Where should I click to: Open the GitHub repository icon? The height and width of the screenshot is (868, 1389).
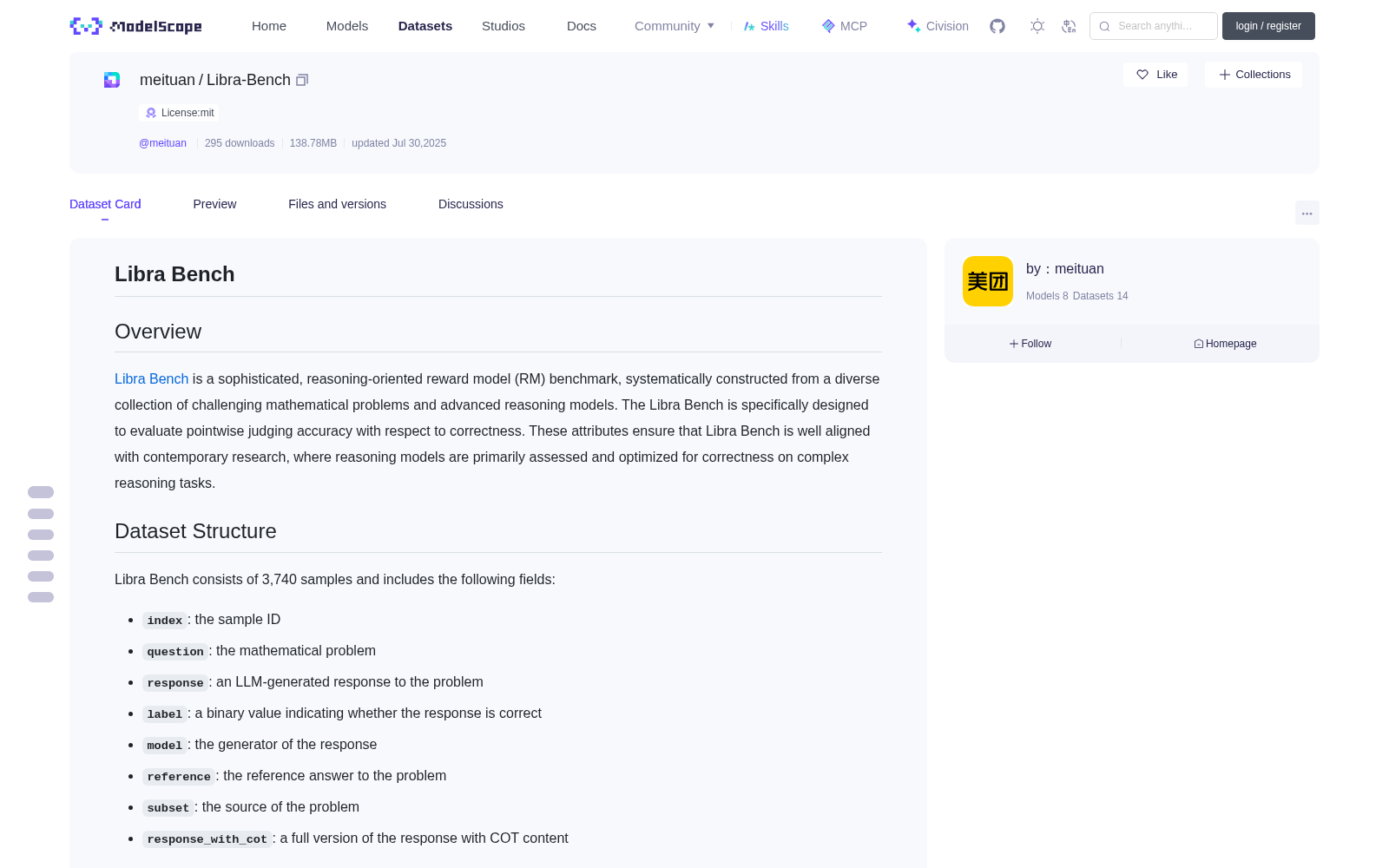[997, 26]
